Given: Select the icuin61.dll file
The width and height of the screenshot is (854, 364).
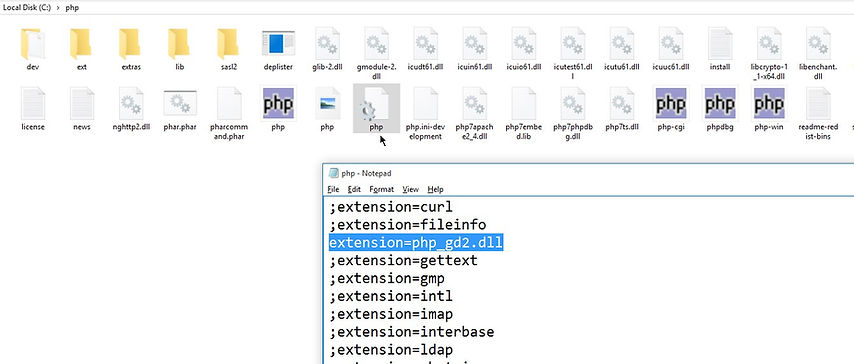Looking at the screenshot, I should click(474, 50).
